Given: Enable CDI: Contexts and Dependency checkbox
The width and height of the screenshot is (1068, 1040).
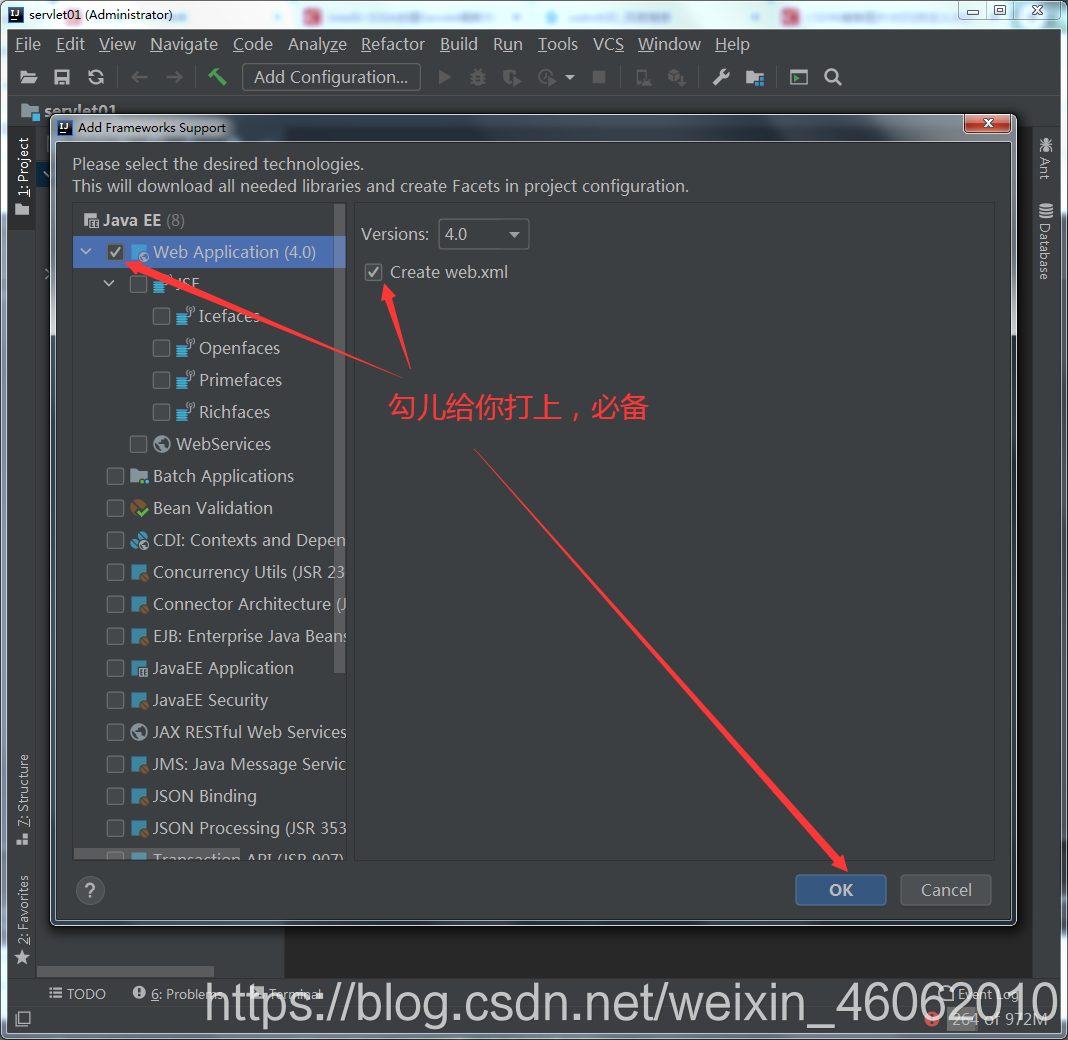Looking at the screenshot, I should pos(115,540).
